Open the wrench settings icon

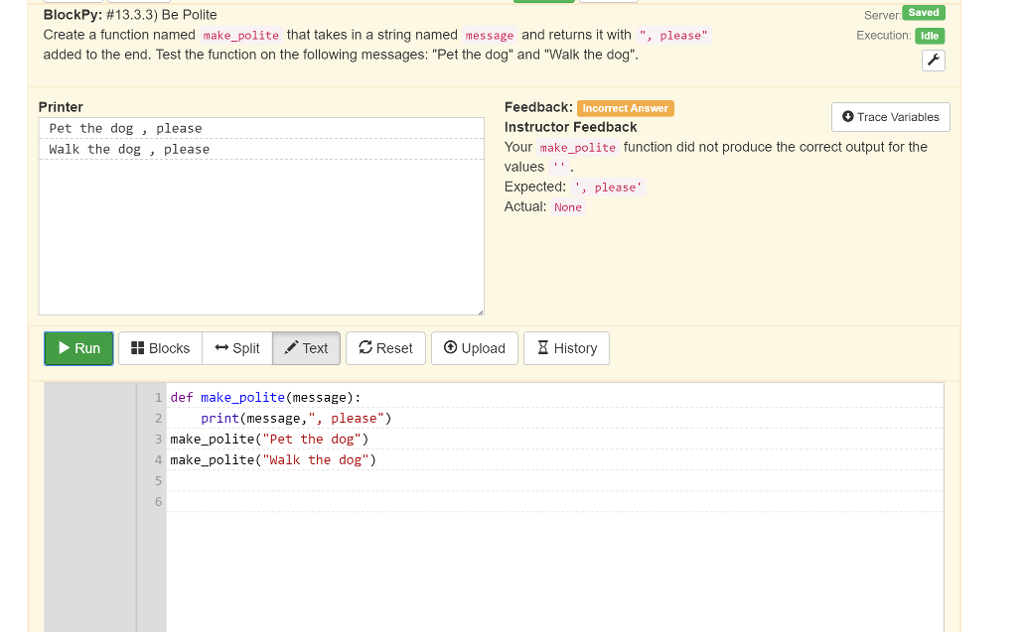click(933, 60)
